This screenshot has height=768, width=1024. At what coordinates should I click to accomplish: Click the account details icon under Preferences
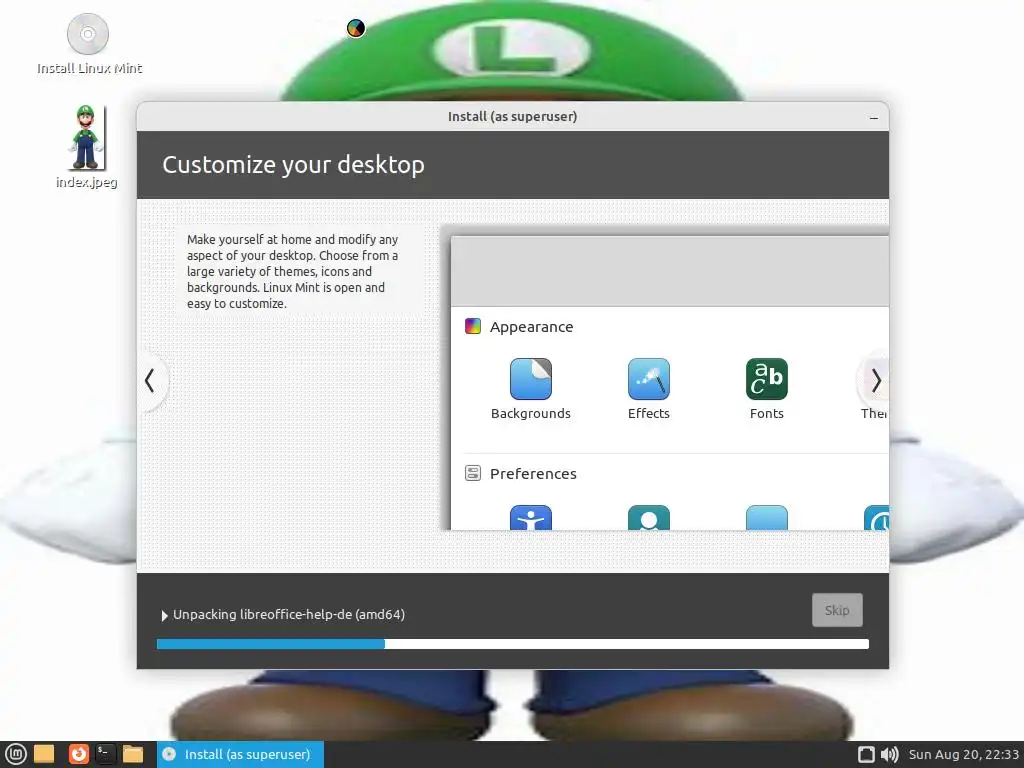(x=648, y=517)
